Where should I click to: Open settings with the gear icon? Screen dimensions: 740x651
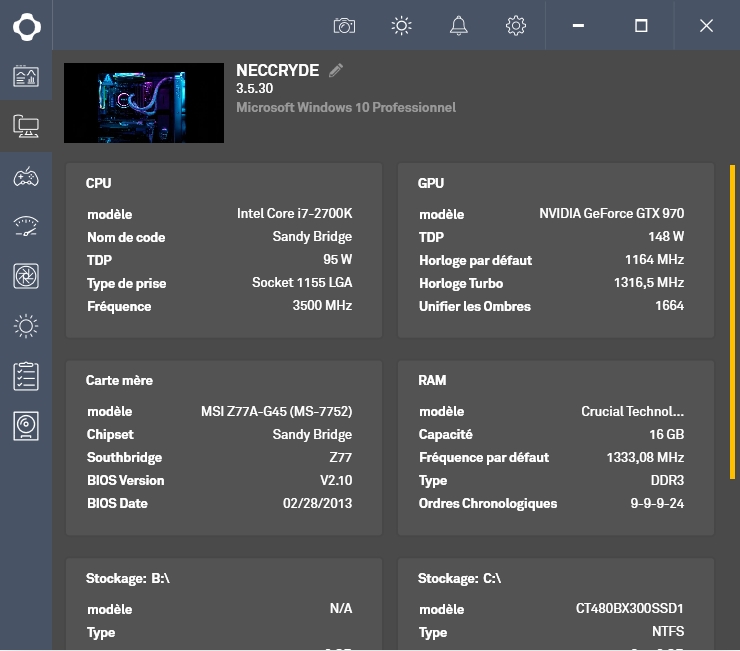pyautogui.click(x=516, y=26)
